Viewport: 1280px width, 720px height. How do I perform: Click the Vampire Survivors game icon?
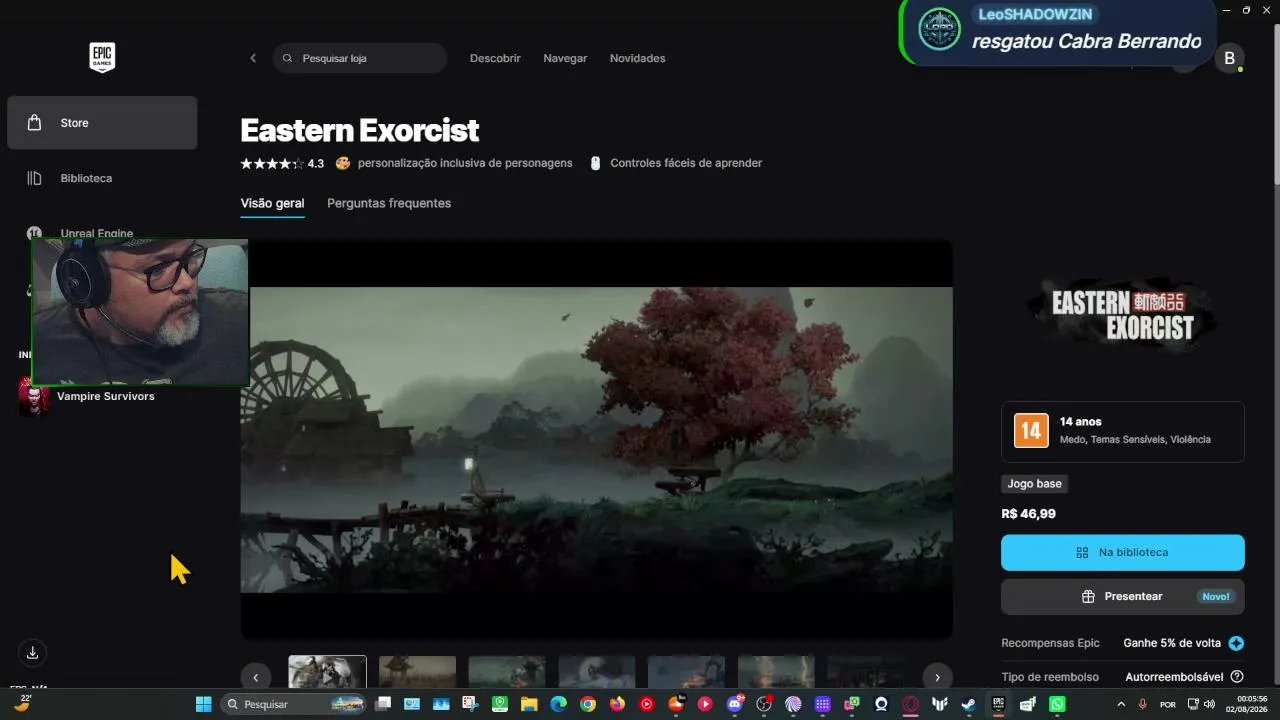[x=34, y=397]
